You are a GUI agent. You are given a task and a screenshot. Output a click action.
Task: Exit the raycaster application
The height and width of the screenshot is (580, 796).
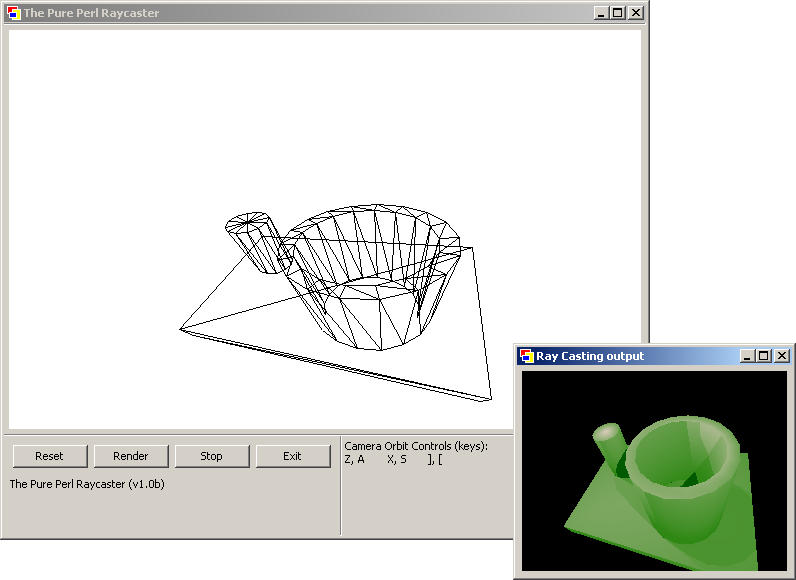click(x=293, y=456)
